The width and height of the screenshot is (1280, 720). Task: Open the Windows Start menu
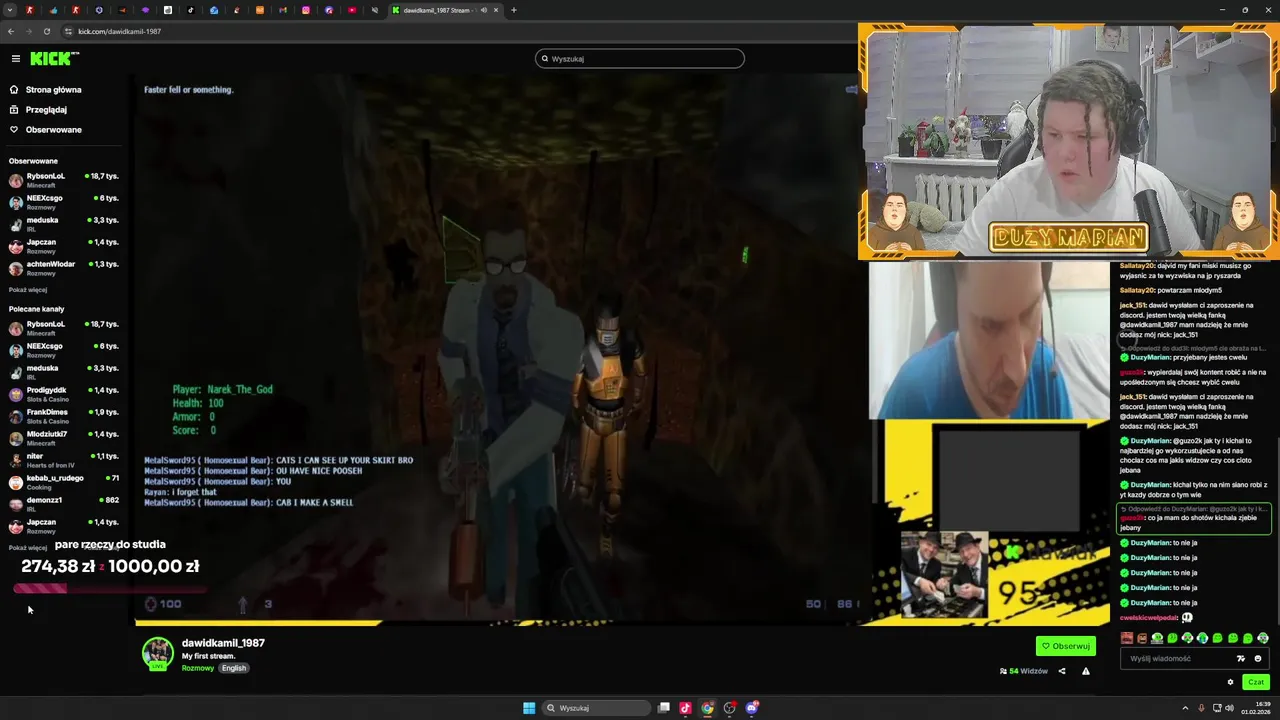529,708
